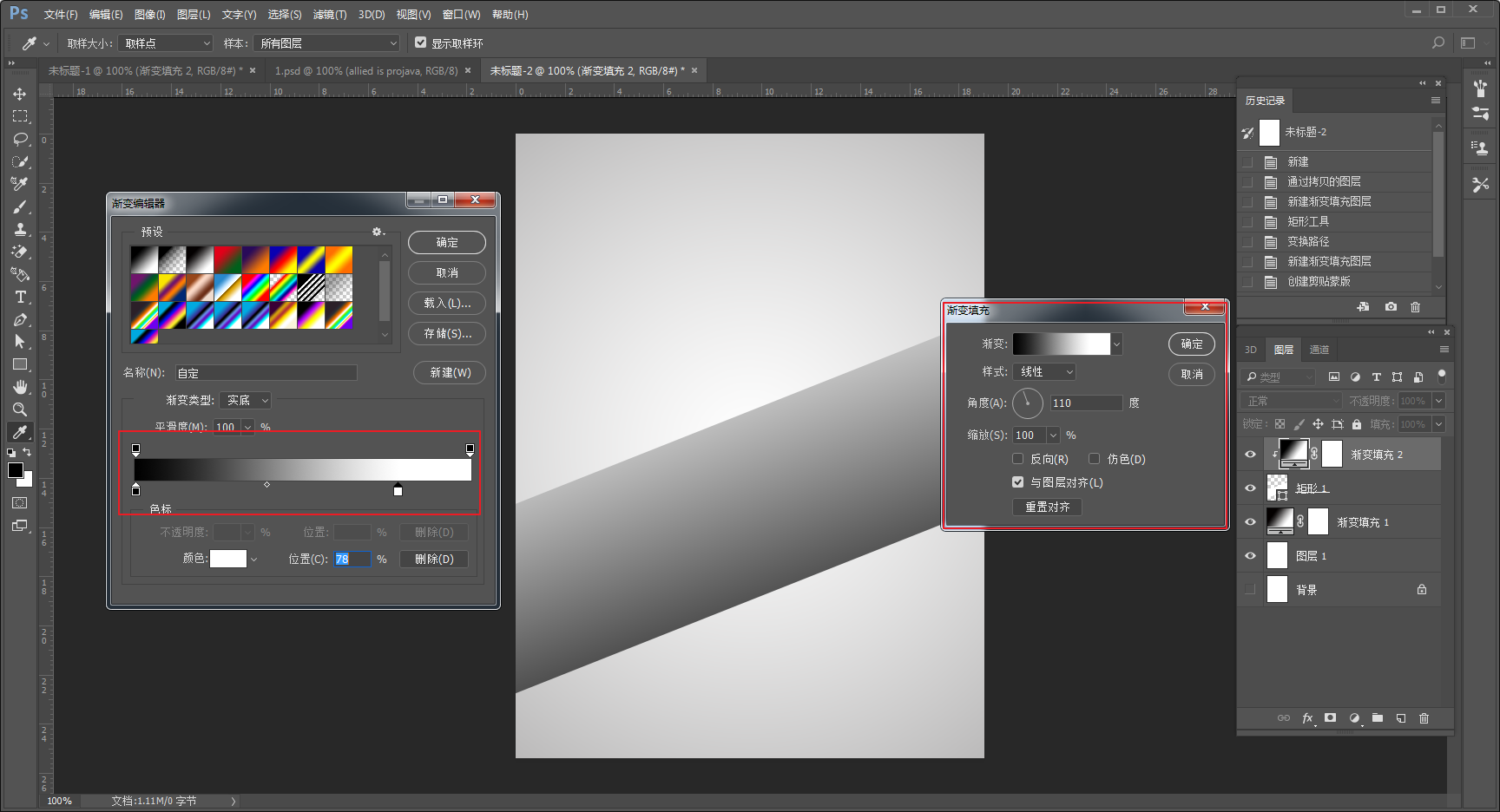
Task: Open the gradient picker dropdown arrow
Action: [1116, 344]
